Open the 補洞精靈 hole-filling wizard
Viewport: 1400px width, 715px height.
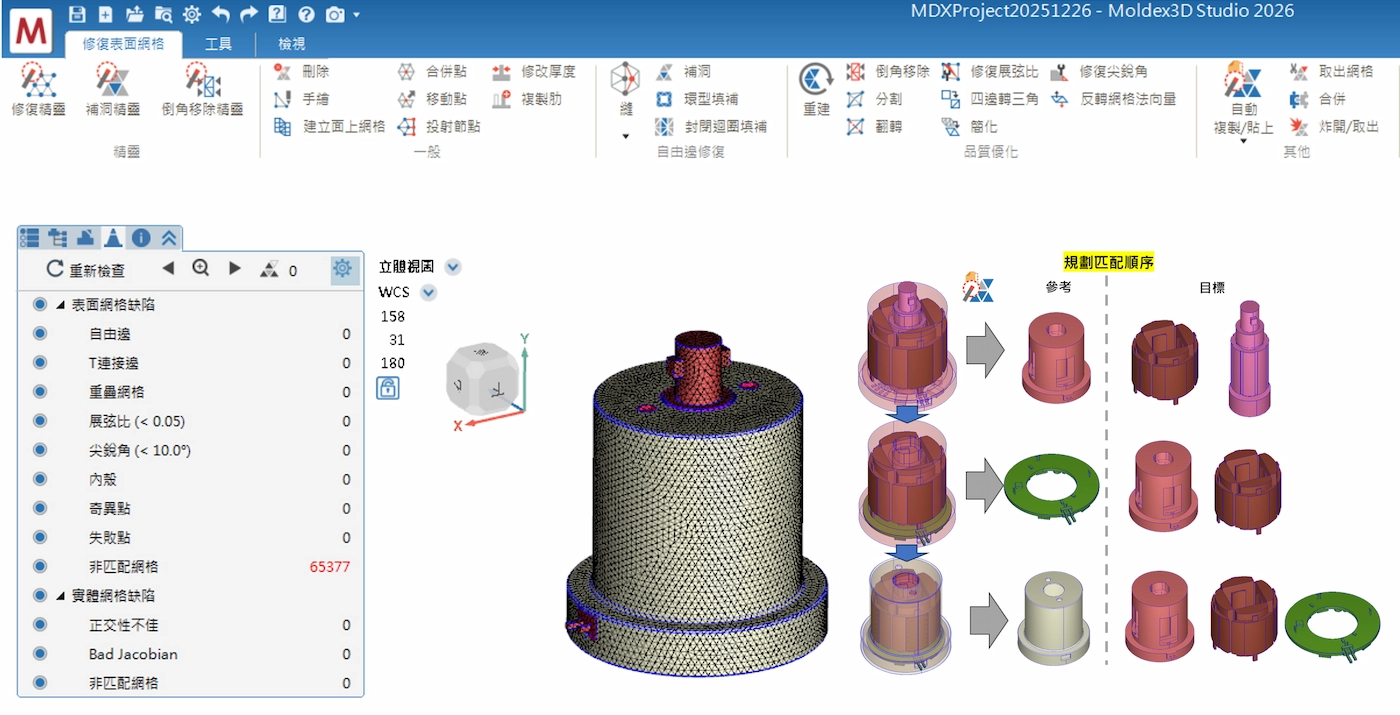112,82
